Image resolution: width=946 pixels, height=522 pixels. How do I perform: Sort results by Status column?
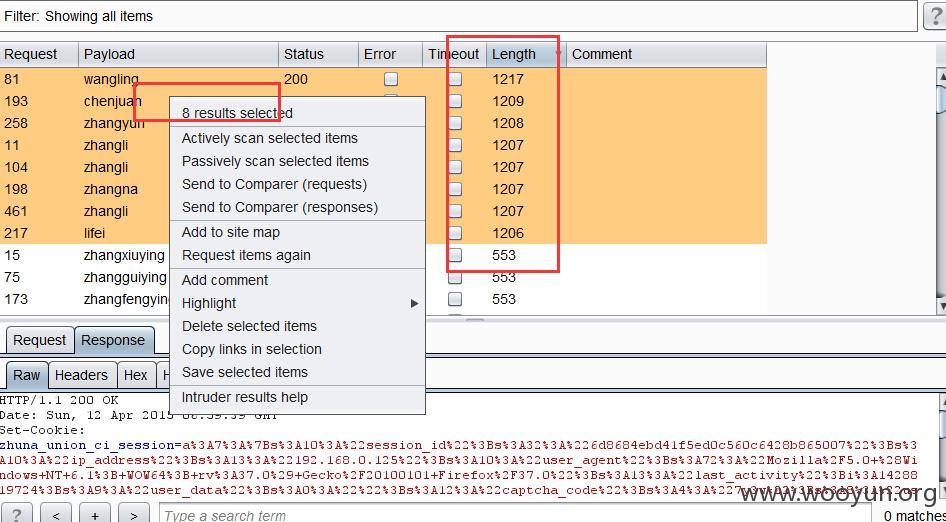pyautogui.click(x=319, y=54)
